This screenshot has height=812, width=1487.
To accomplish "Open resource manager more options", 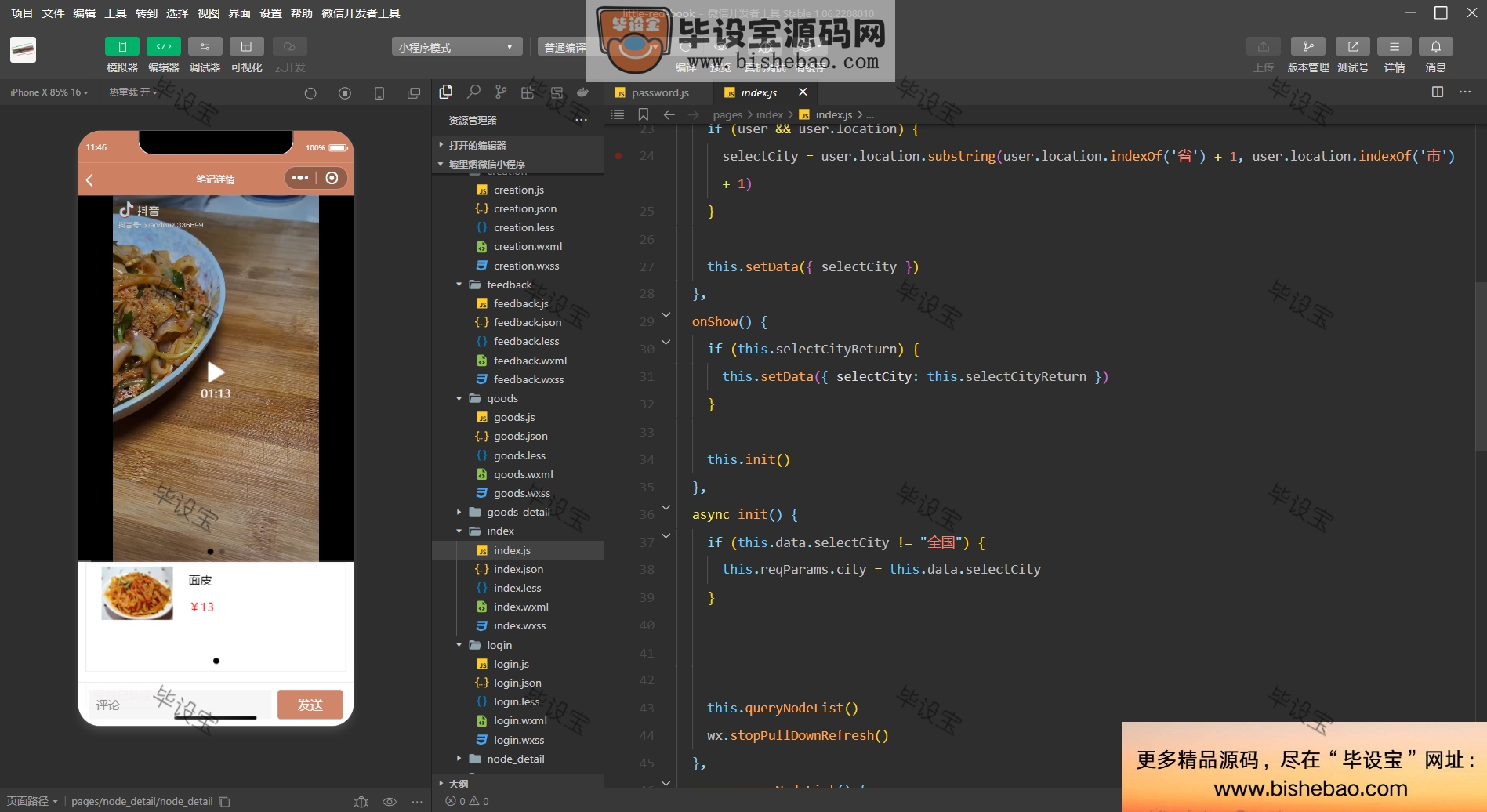I will click(581, 120).
